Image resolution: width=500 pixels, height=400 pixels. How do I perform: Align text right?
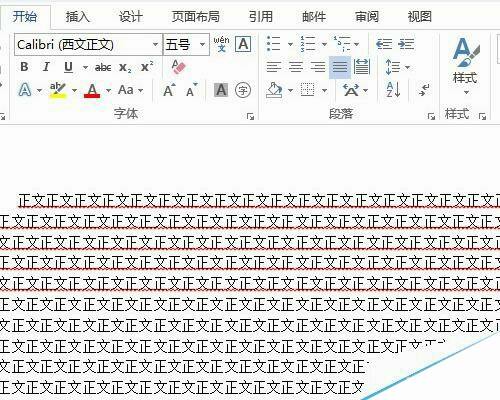(x=318, y=67)
